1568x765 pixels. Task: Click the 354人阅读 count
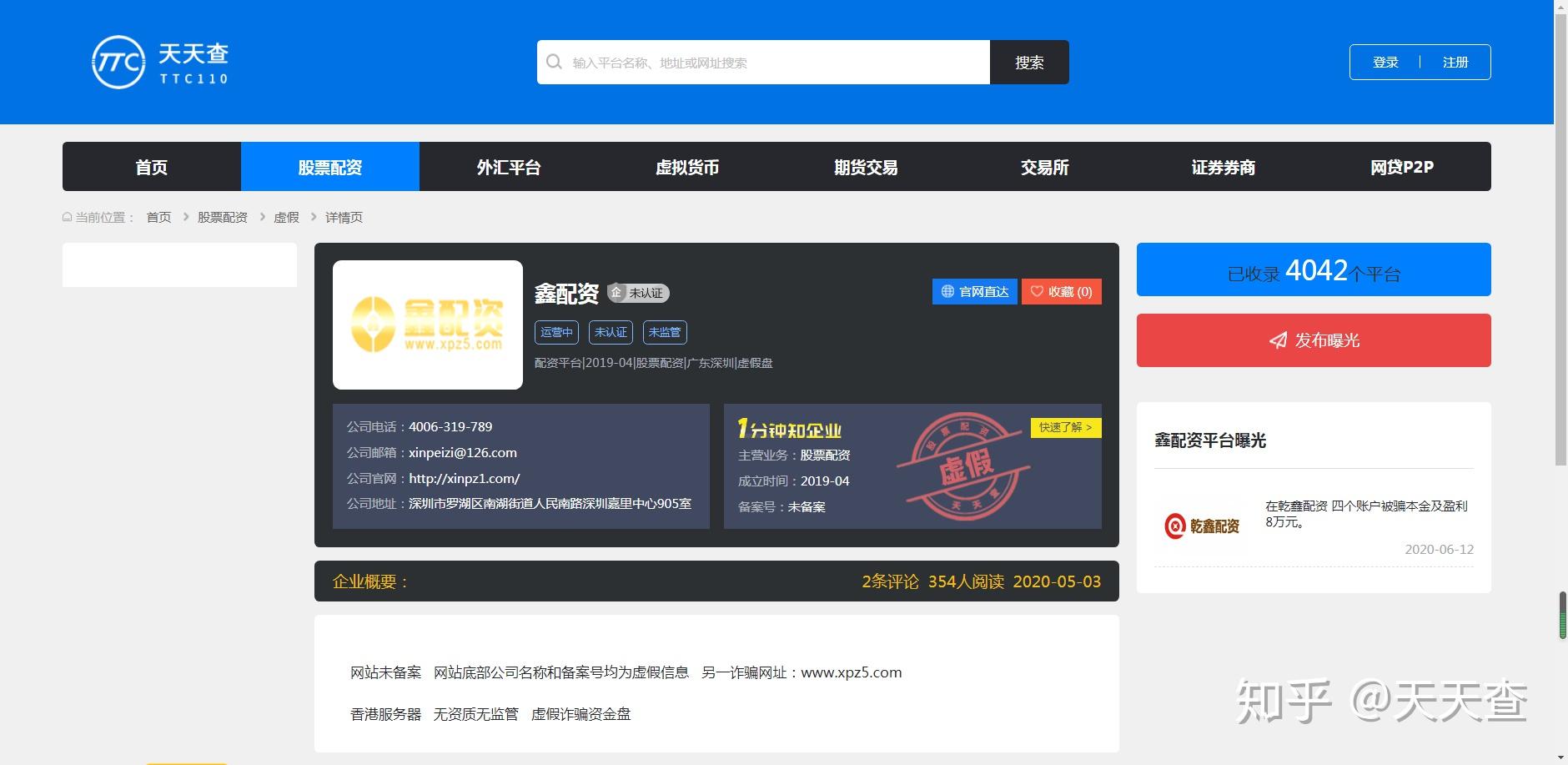coord(966,581)
